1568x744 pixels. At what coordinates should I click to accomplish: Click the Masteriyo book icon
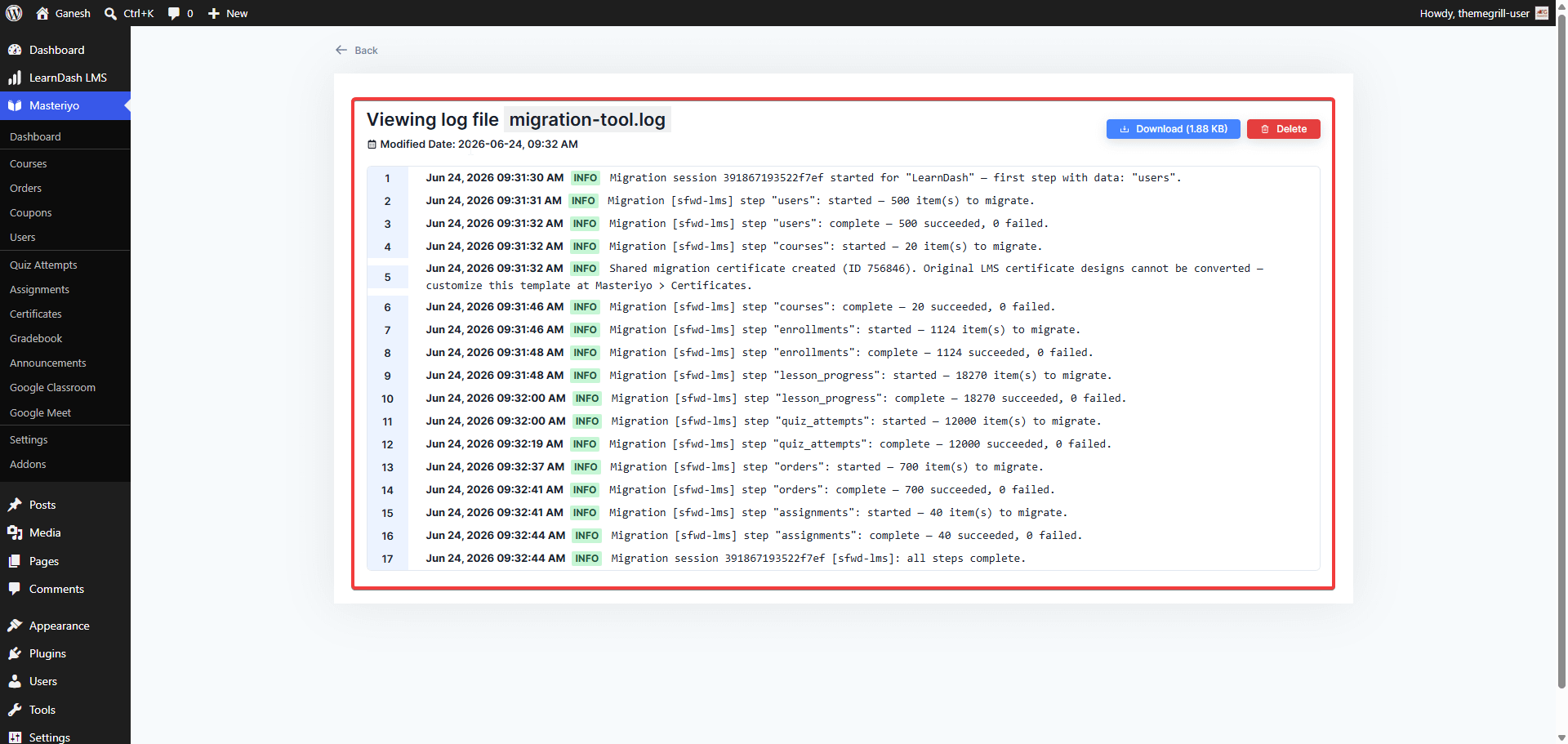click(x=15, y=105)
